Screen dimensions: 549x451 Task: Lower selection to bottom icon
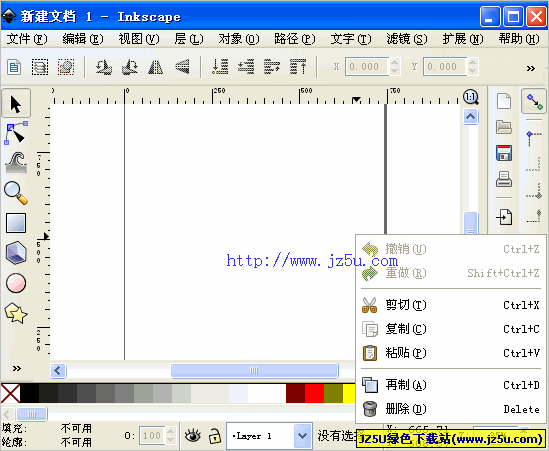pyautogui.click(x=220, y=67)
